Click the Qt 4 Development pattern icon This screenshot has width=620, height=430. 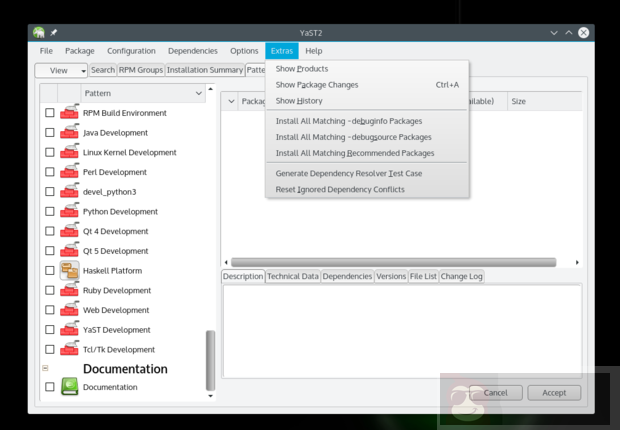(69, 231)
